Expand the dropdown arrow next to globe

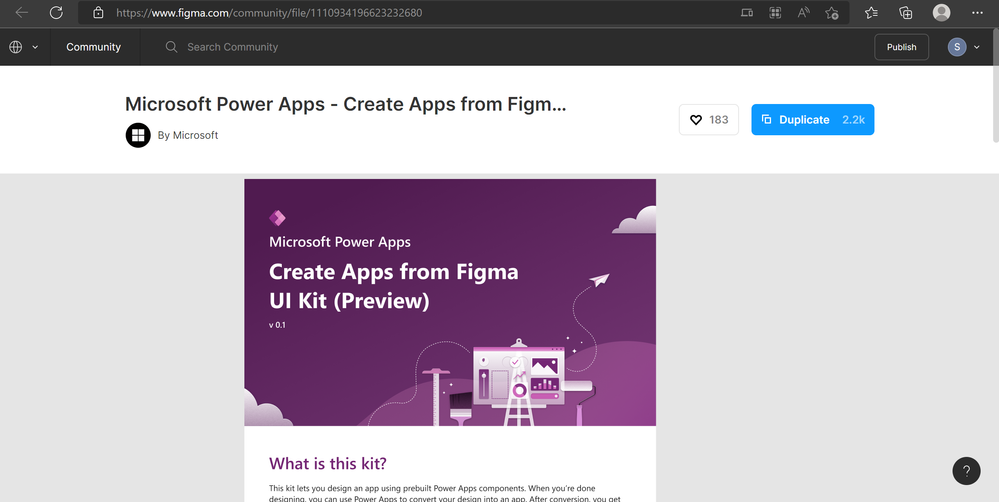(35, 47)
